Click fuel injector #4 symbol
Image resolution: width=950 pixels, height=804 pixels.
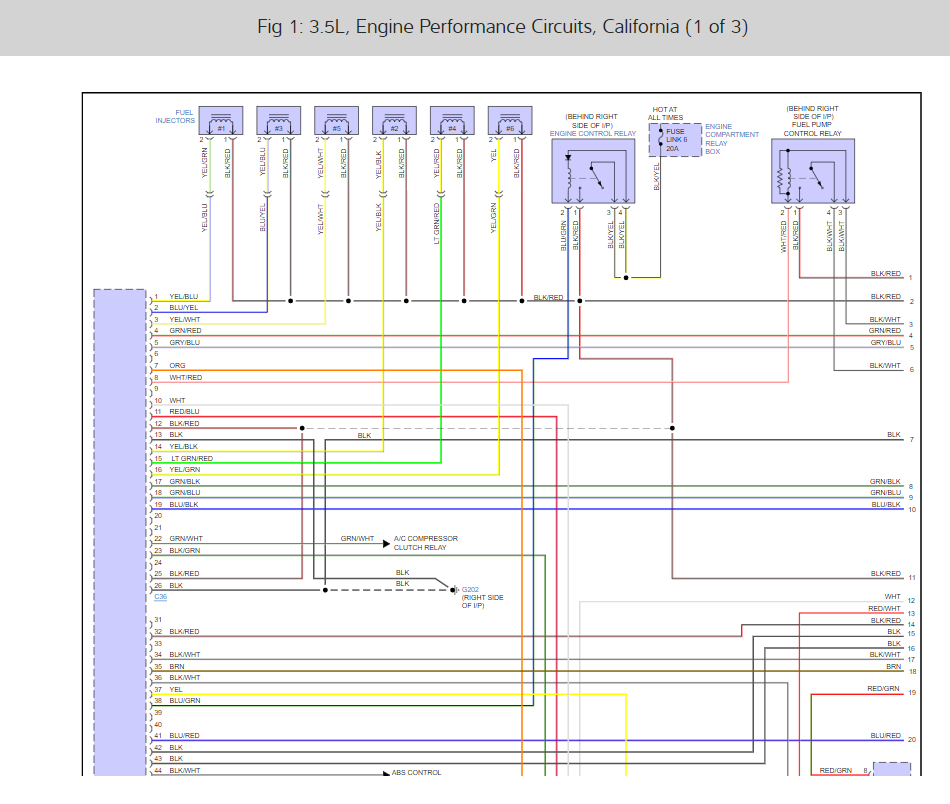[452, 122]
